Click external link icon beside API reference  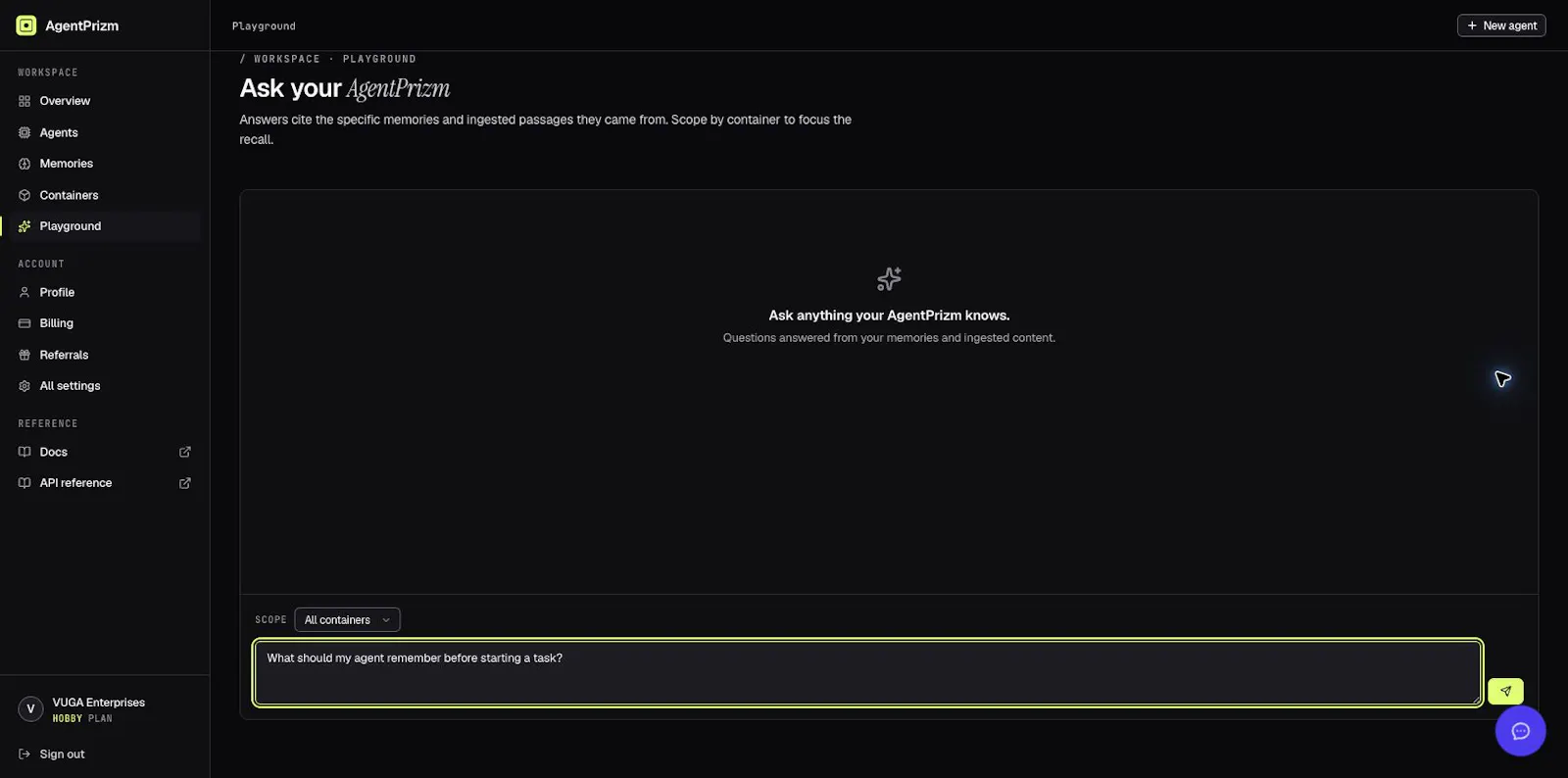coord(185,483)
